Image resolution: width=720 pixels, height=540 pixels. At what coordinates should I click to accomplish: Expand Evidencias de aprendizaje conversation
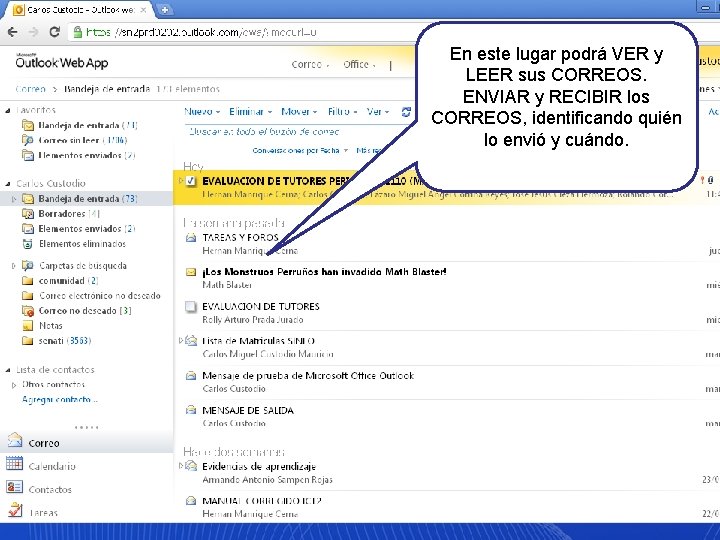click(181, 466)
